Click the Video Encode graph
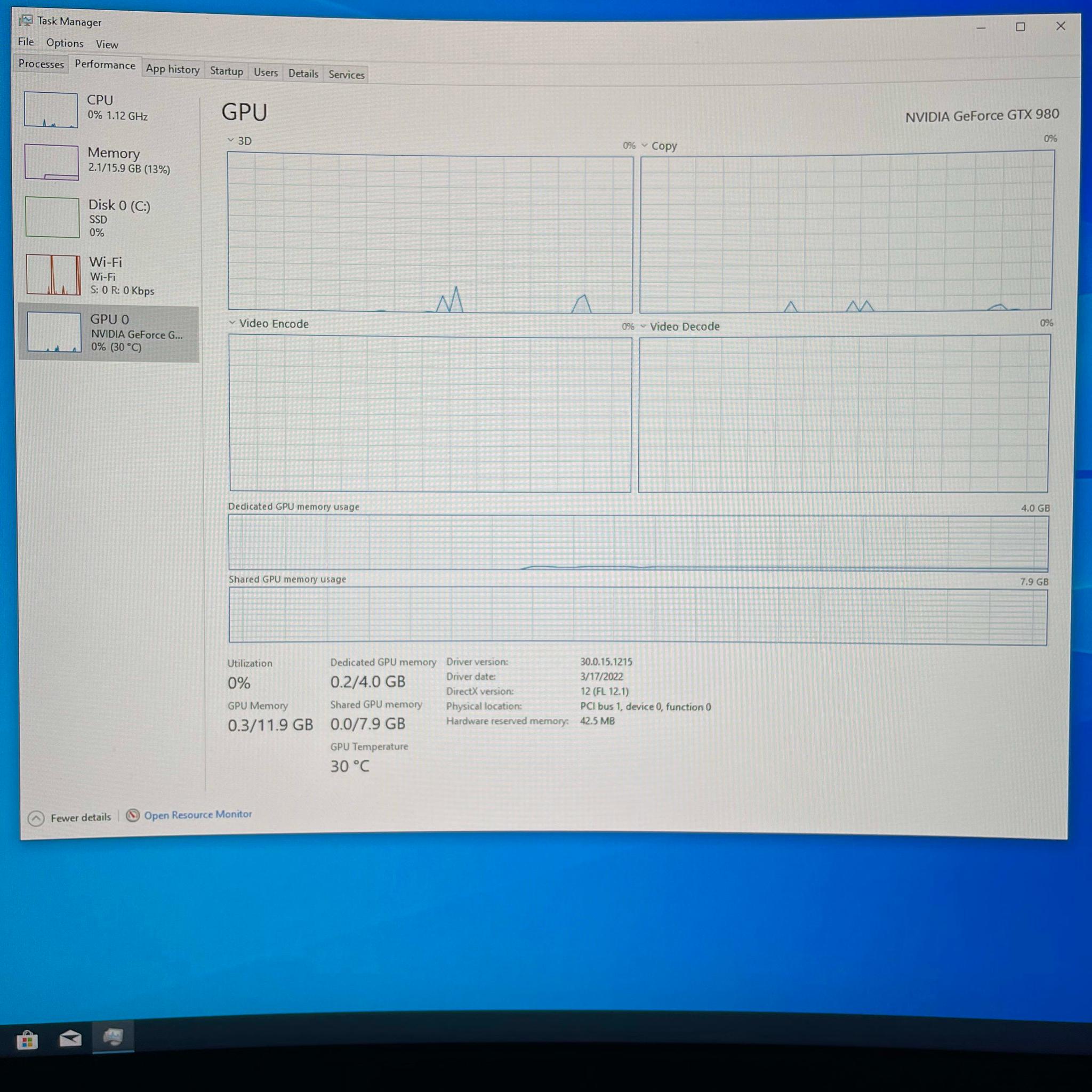 pyautogui.click(x=430, y=414)
